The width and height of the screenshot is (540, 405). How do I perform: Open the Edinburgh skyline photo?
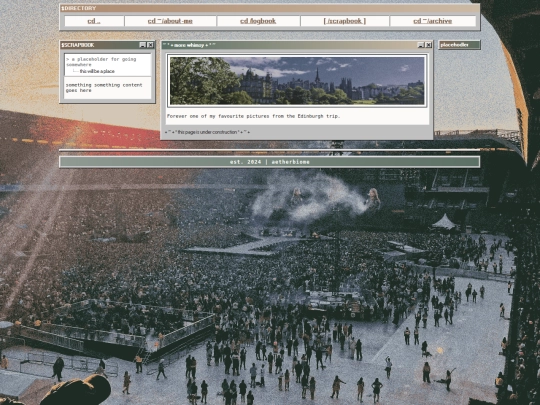[x=297, y=81]
